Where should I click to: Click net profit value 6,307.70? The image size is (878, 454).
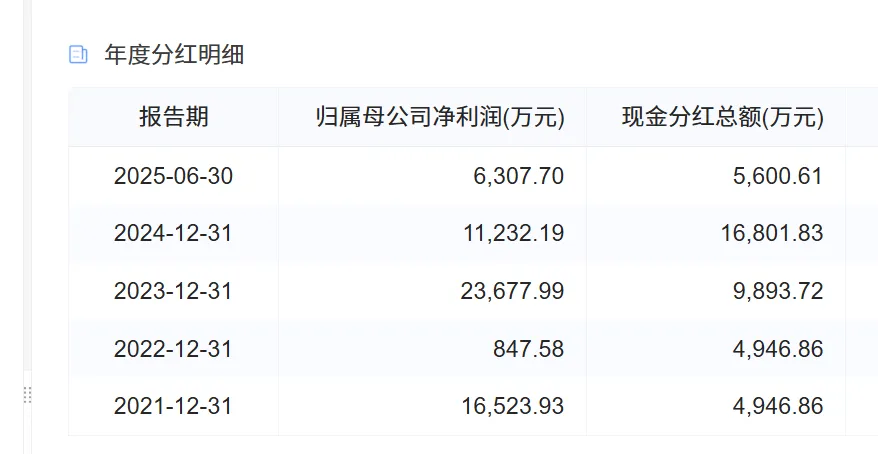pyautogui.click(x=519, y=176)
